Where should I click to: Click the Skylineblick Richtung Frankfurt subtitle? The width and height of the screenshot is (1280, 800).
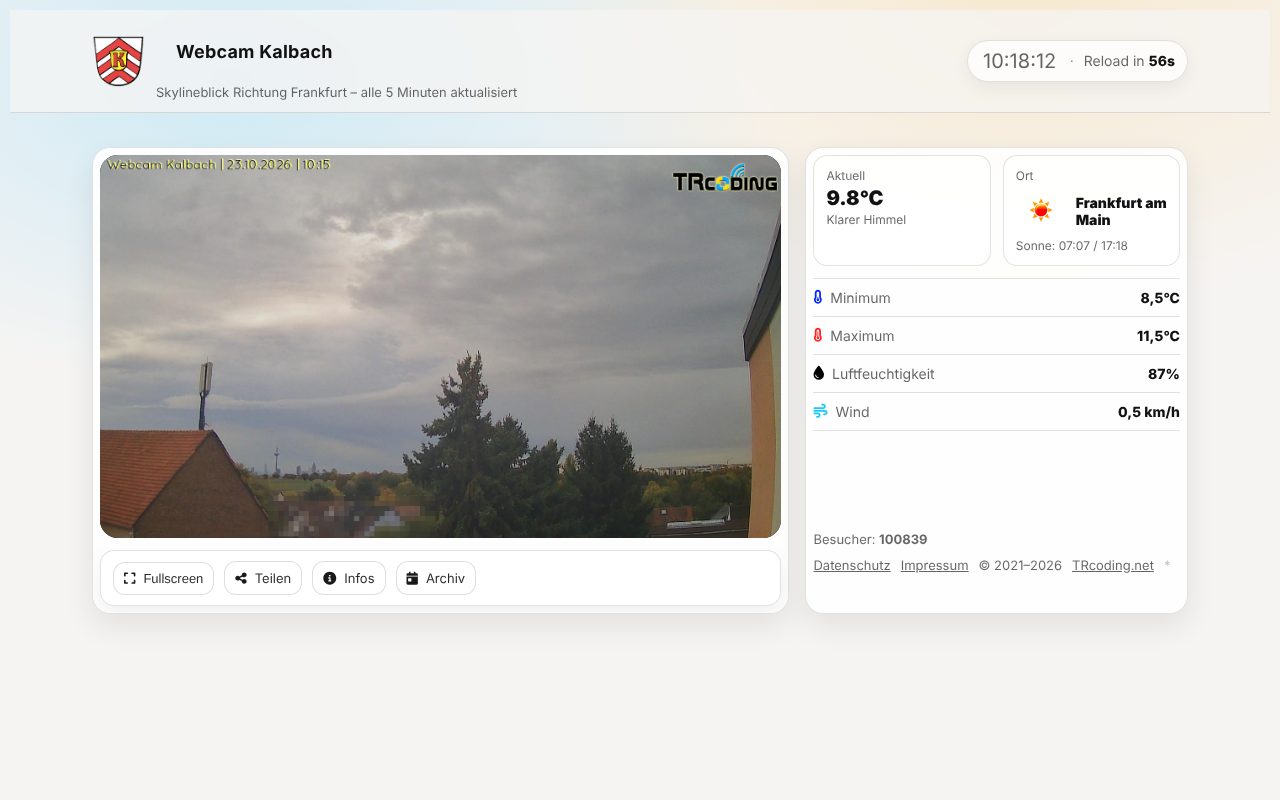point(336,92)
